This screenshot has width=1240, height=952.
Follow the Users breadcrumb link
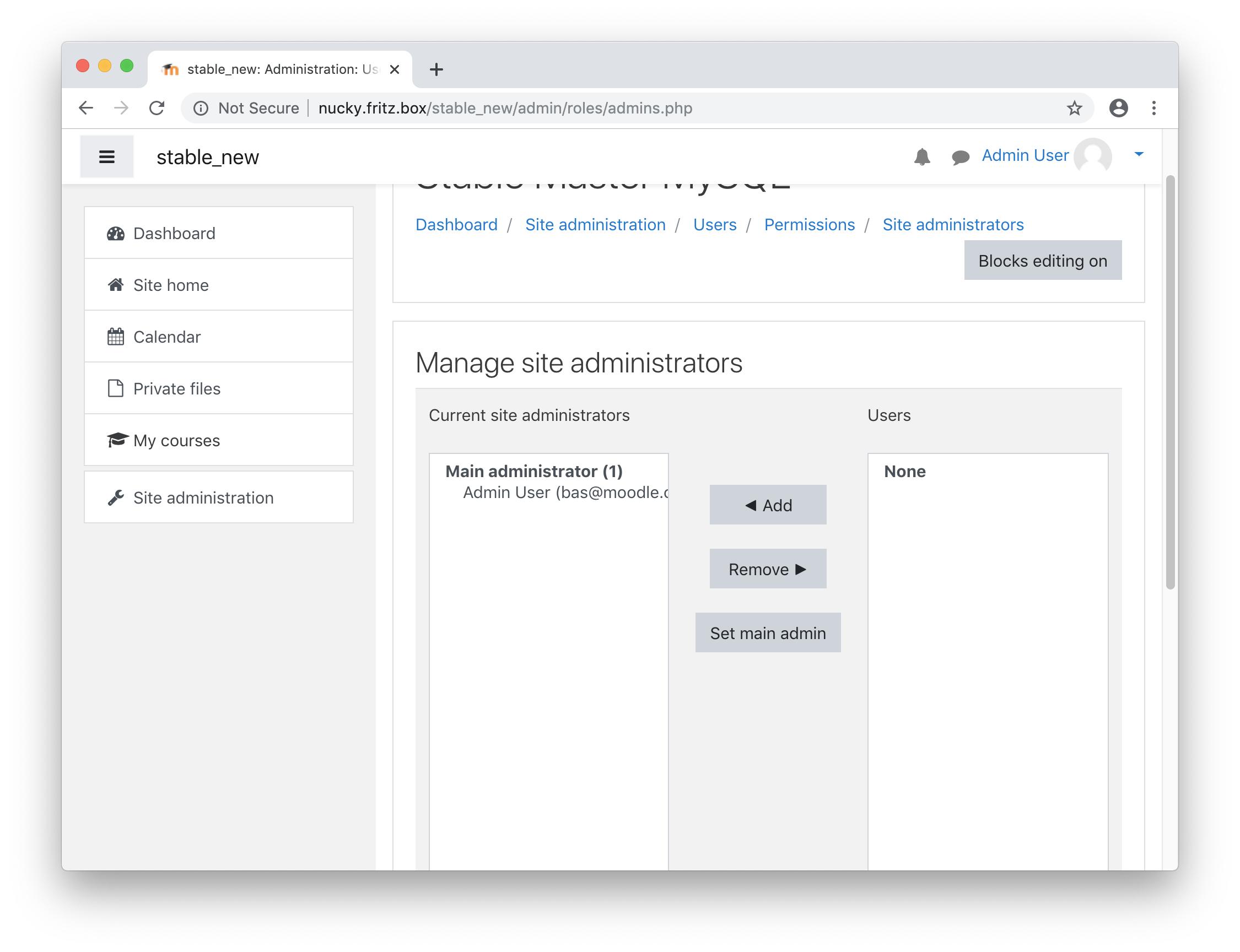point(715,224)
